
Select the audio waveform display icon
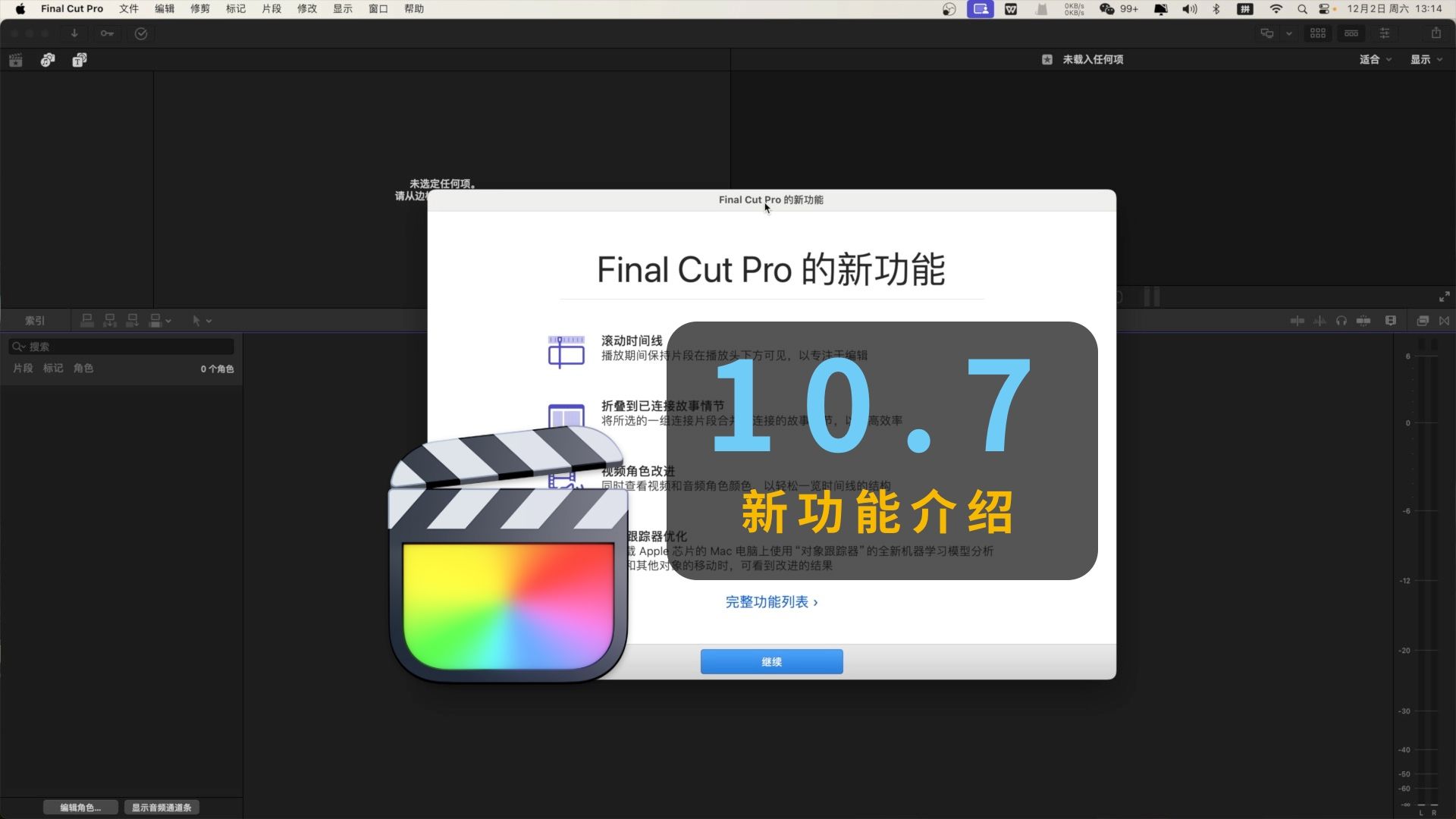tap(1320, 320)
